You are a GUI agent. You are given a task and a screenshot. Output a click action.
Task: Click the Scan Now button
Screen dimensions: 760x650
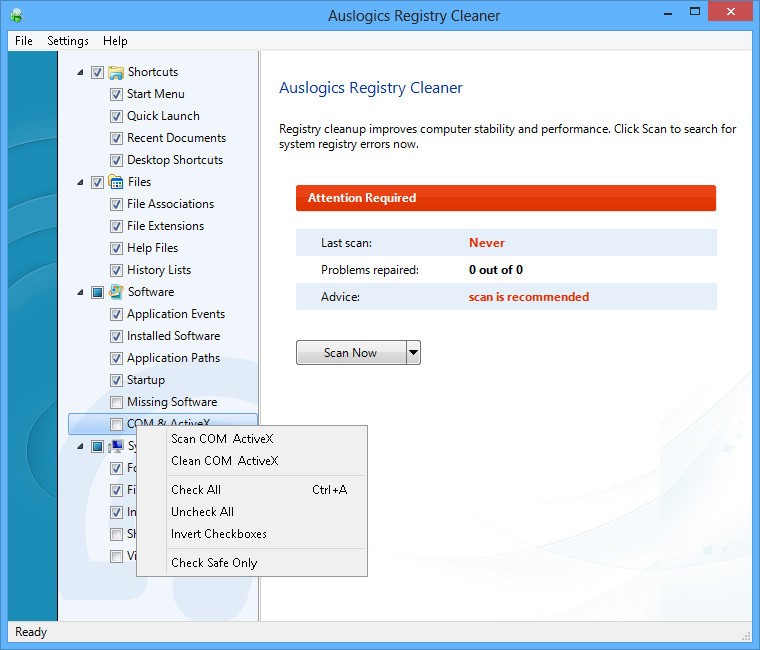(351, 352)
